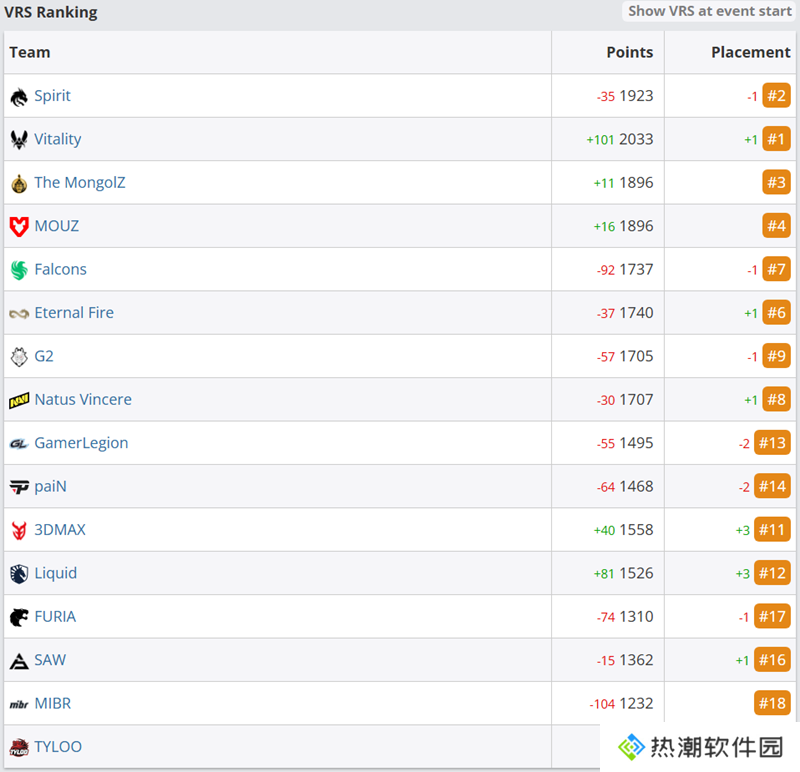Click the #6 placement badge
The width and height of the screenshot is (800, 772).
pos(777,312)
